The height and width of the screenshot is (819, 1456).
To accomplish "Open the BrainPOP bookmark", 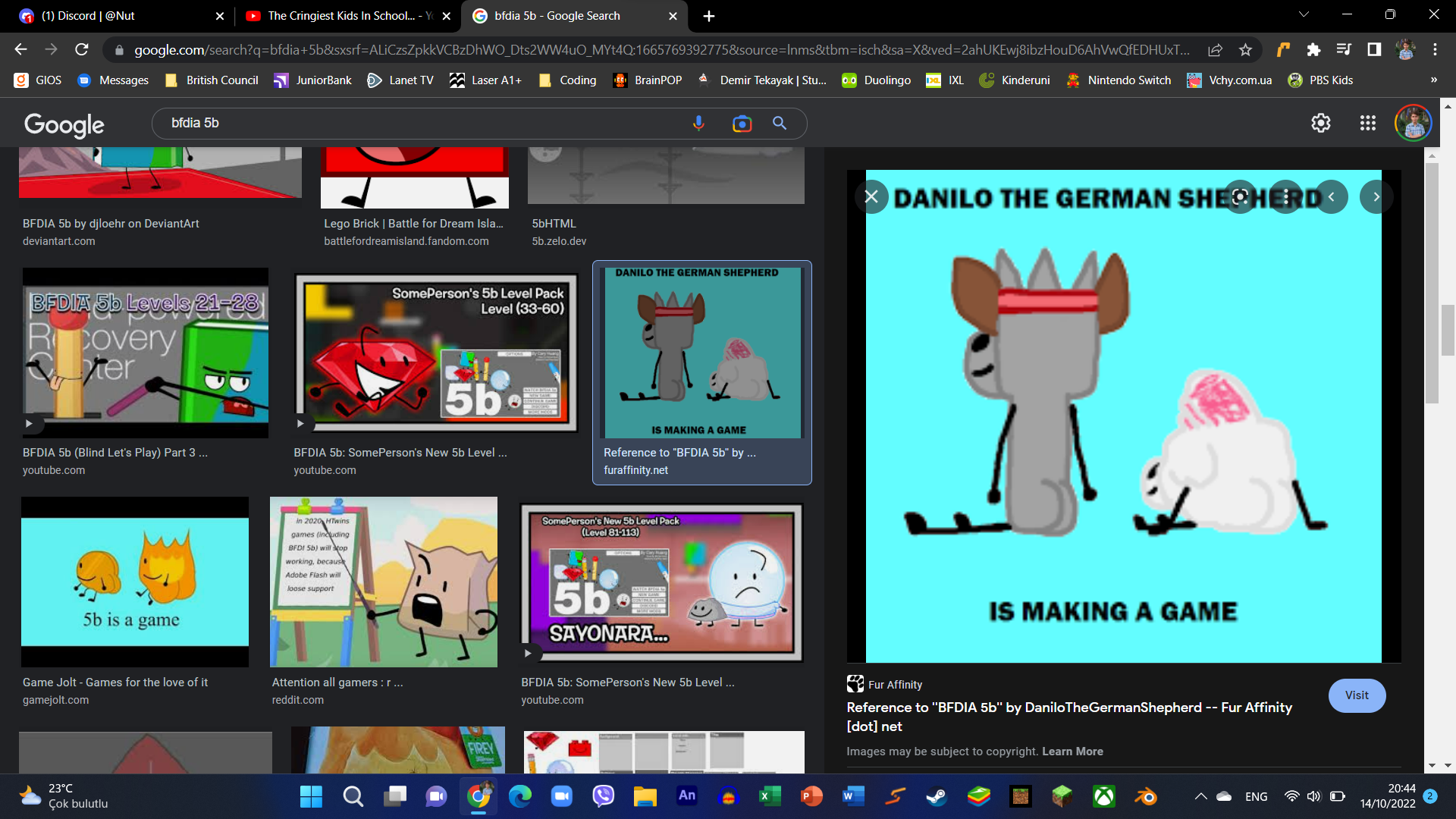I will (648, 80).
